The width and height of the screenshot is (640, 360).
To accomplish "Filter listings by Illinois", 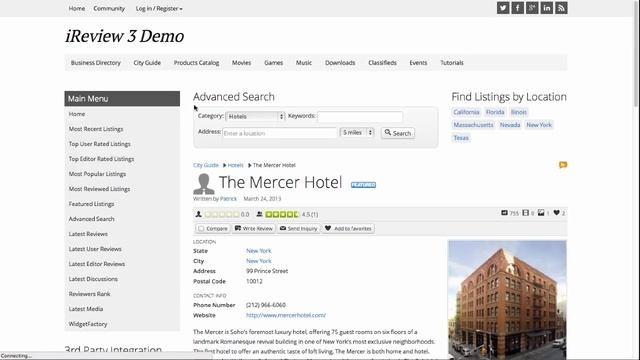I will (x=519, y=112).
